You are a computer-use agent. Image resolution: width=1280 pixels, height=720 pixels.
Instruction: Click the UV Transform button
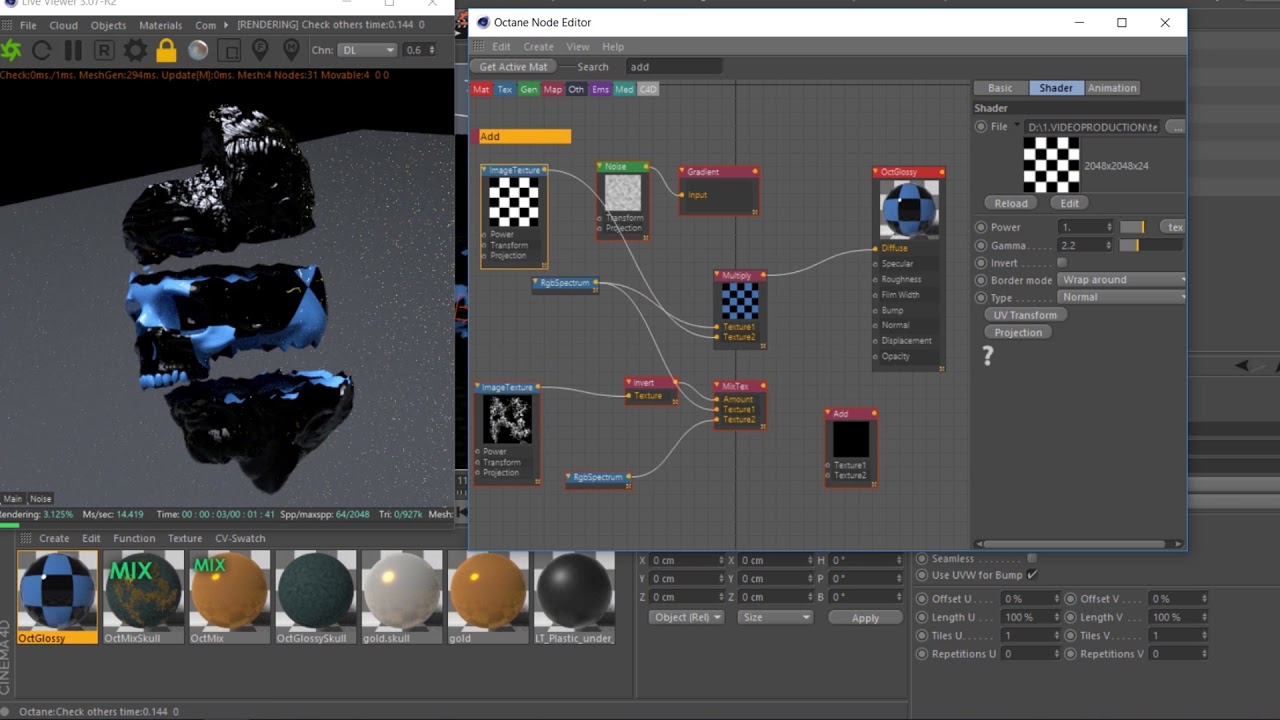(x=1025, y=315)
